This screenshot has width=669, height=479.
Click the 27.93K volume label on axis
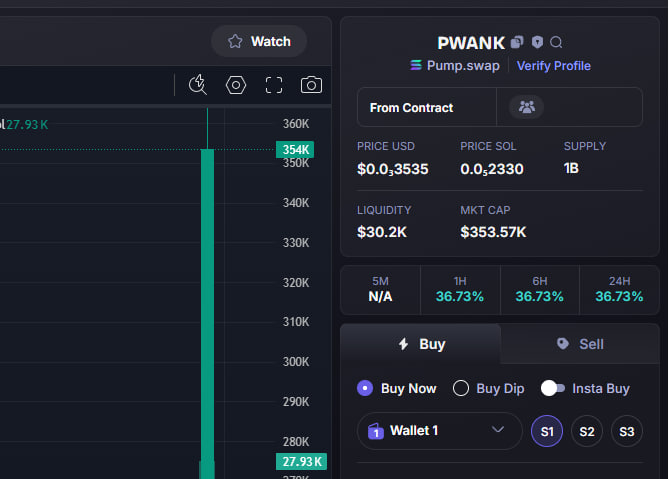pyautogui.click(x=301, y=462)
